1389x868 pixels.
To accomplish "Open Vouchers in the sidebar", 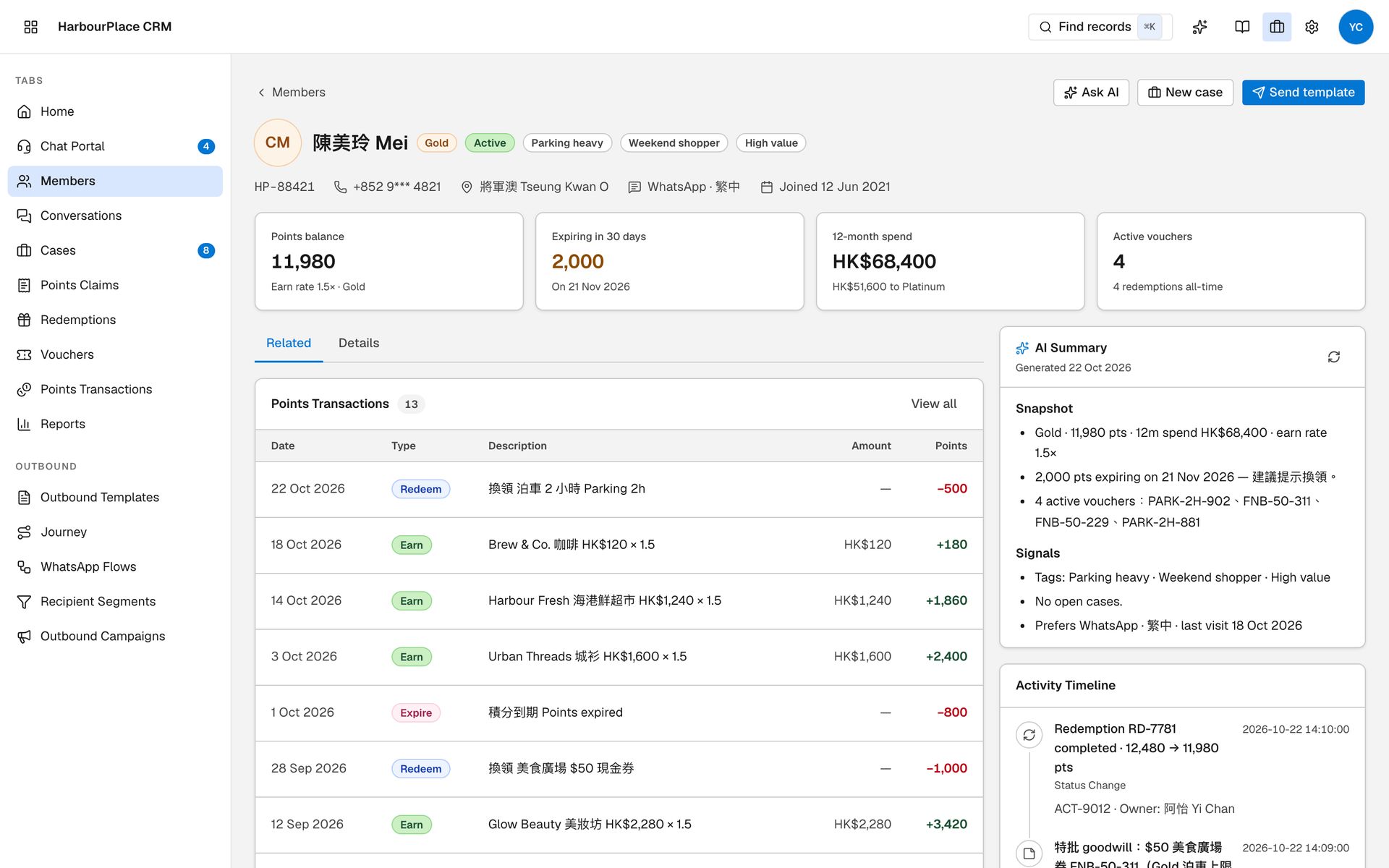I will tap(115, 354).
